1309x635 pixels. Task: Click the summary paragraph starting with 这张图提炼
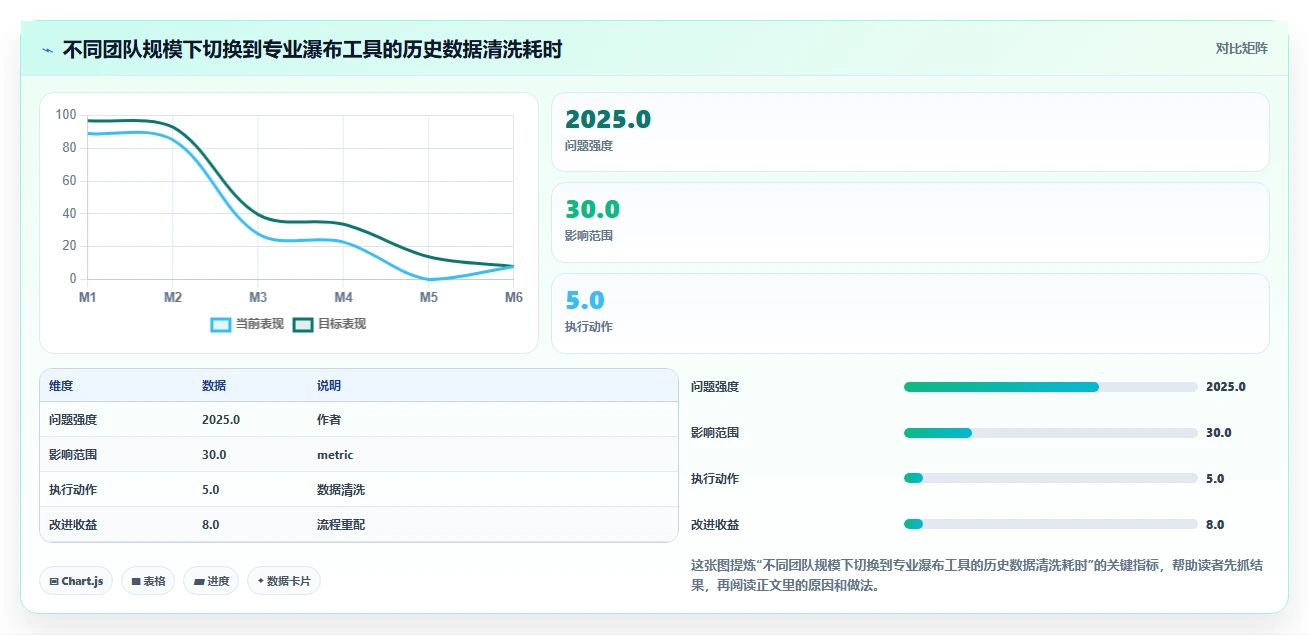tap(977, 576)
